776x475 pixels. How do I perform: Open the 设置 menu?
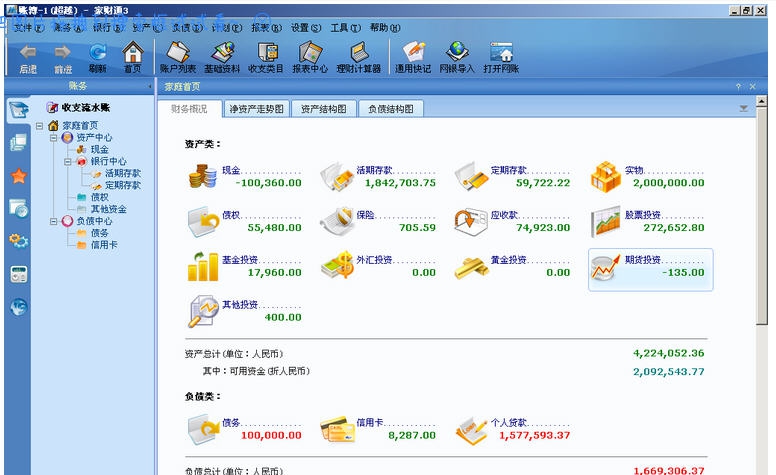(306, 28)
